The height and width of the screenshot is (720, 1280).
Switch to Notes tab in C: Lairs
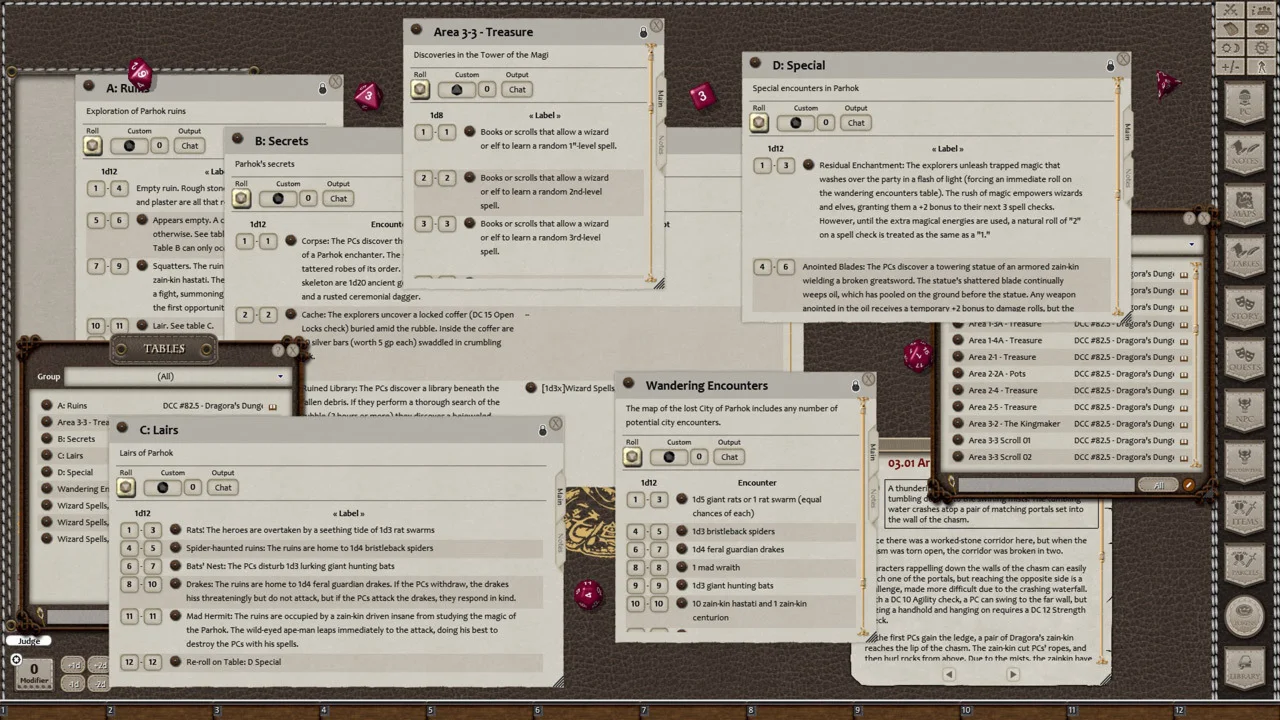tap(560, 541)
